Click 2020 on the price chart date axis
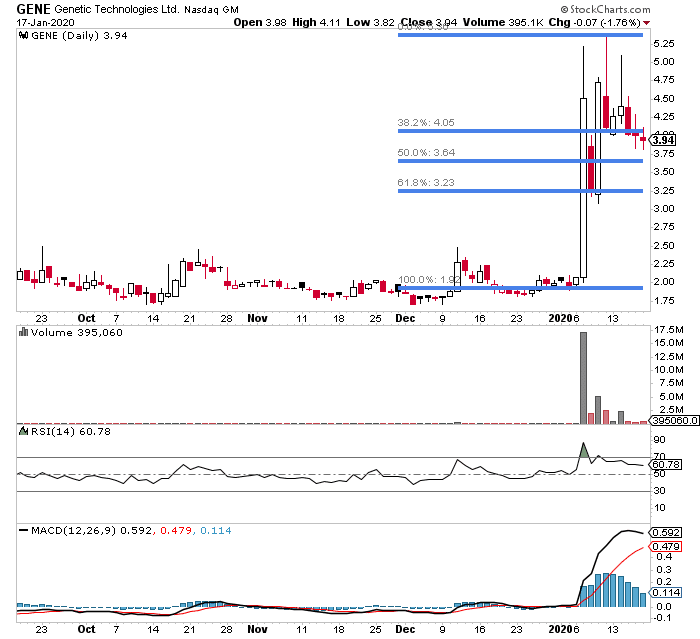This screenshot has height=639, width=700. [x=561, y=318]
